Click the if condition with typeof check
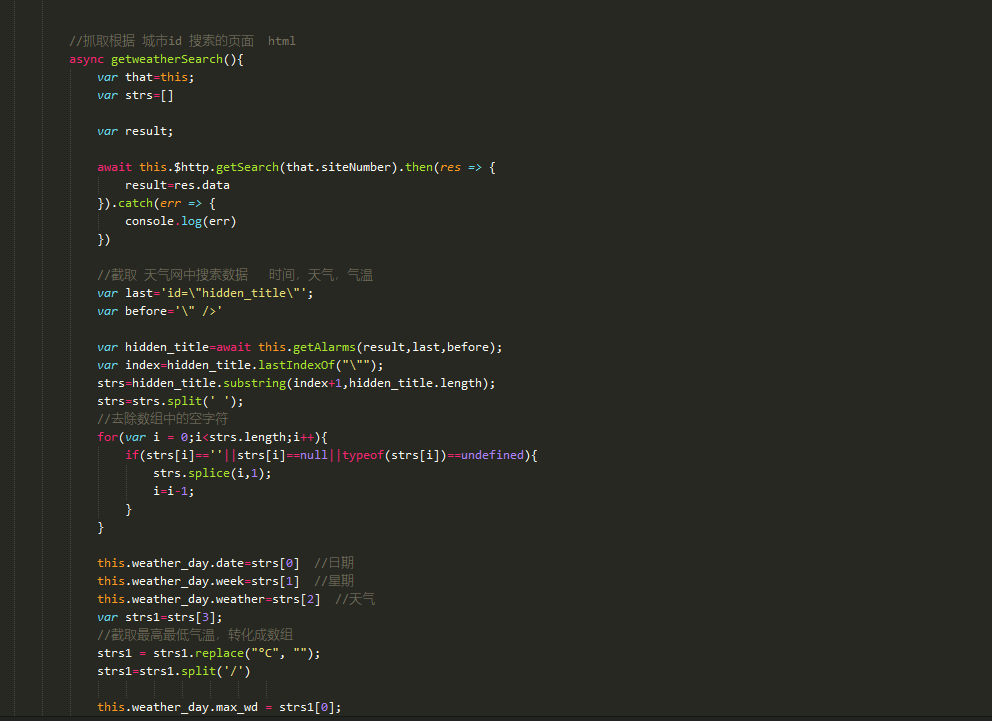 [332, 455]
